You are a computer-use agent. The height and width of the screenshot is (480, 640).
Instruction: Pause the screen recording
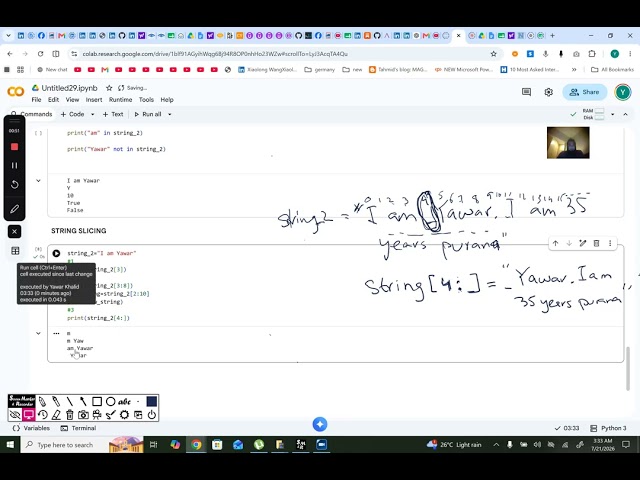pyautogui.click(x=14, y=165)
